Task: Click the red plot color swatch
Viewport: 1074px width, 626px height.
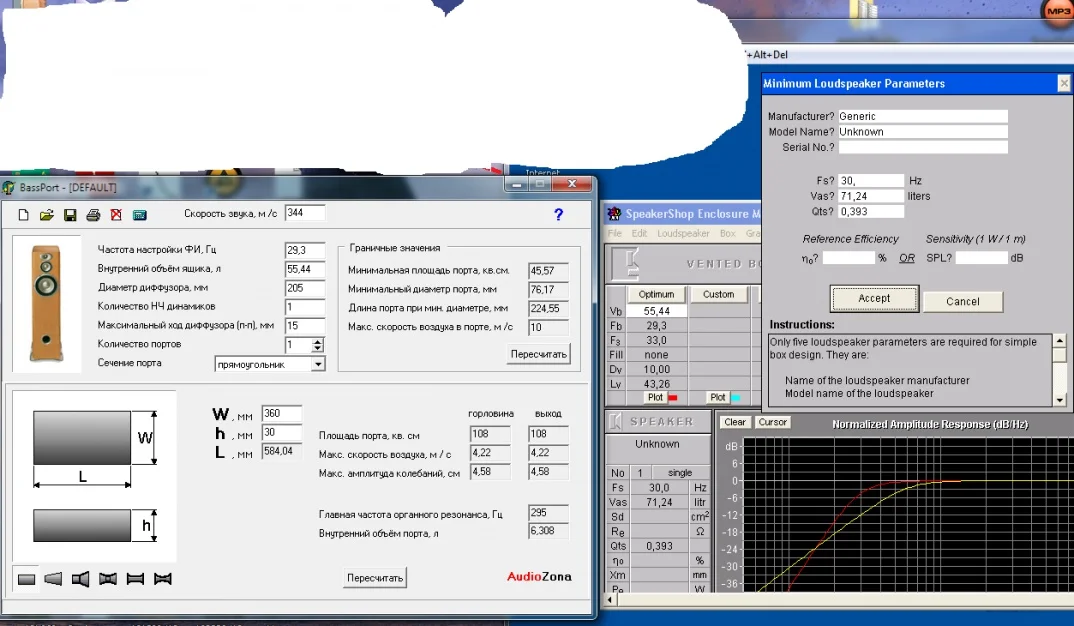Action: tap(673, 398)
